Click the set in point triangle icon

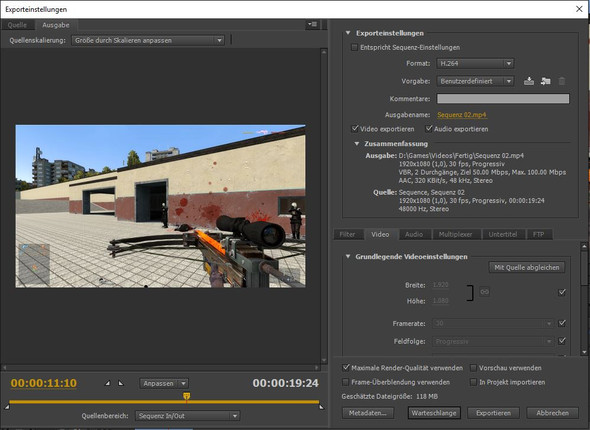click(x=108, y=383)
